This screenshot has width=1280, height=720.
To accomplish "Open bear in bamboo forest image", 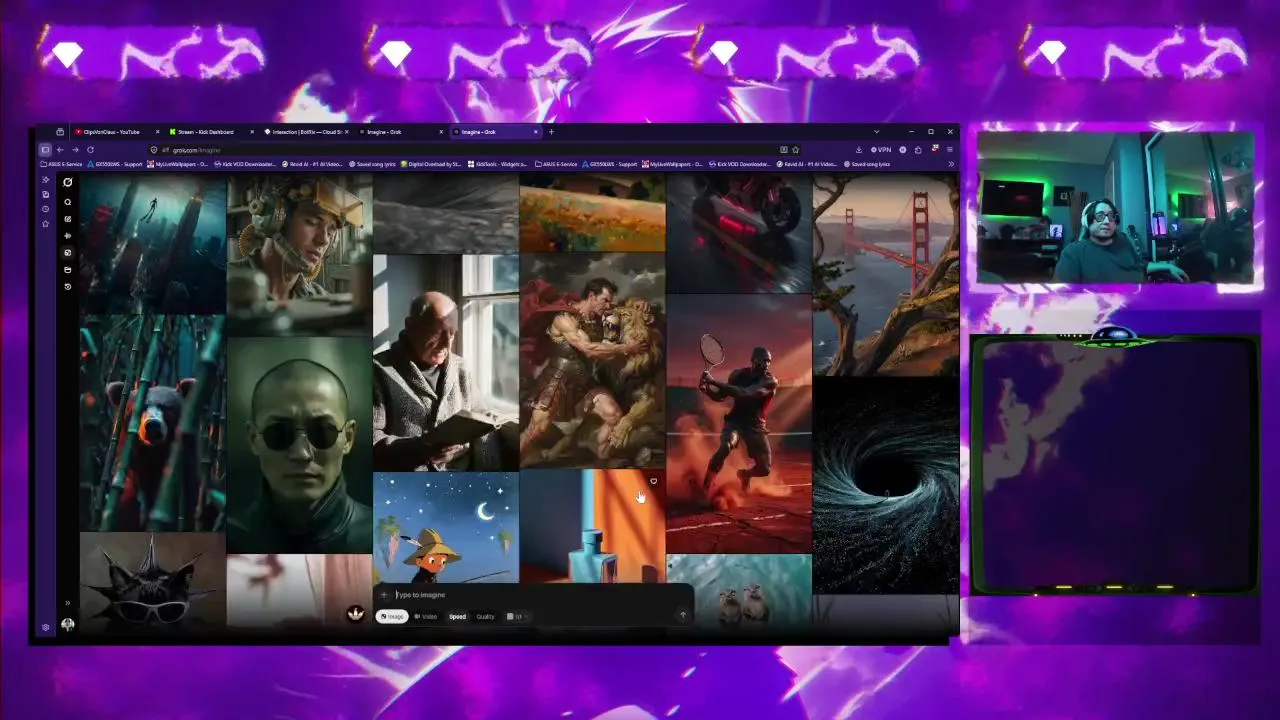I will [153, 423].
